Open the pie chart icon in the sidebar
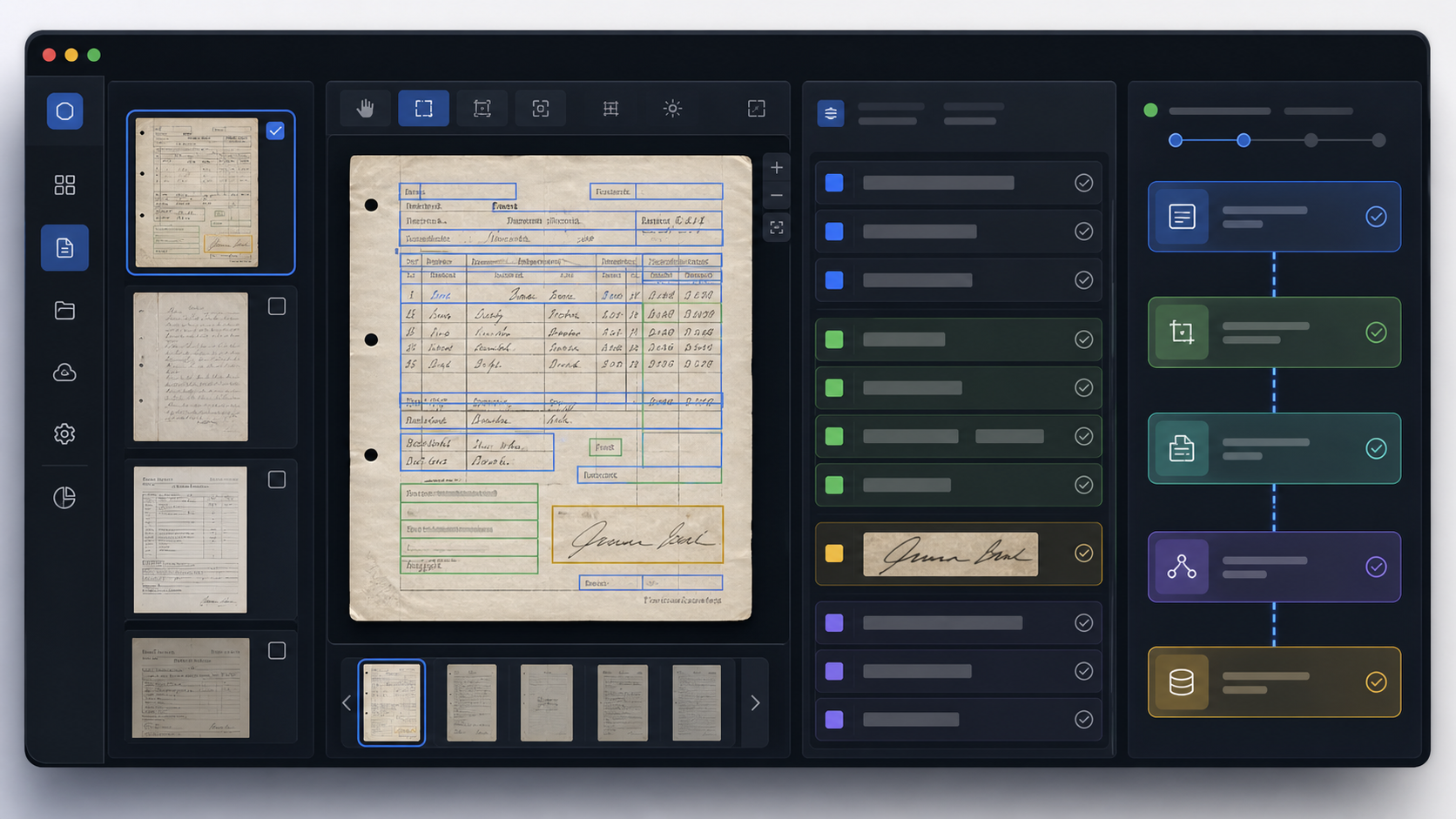 pyautogui.click(x=64, y=497)
